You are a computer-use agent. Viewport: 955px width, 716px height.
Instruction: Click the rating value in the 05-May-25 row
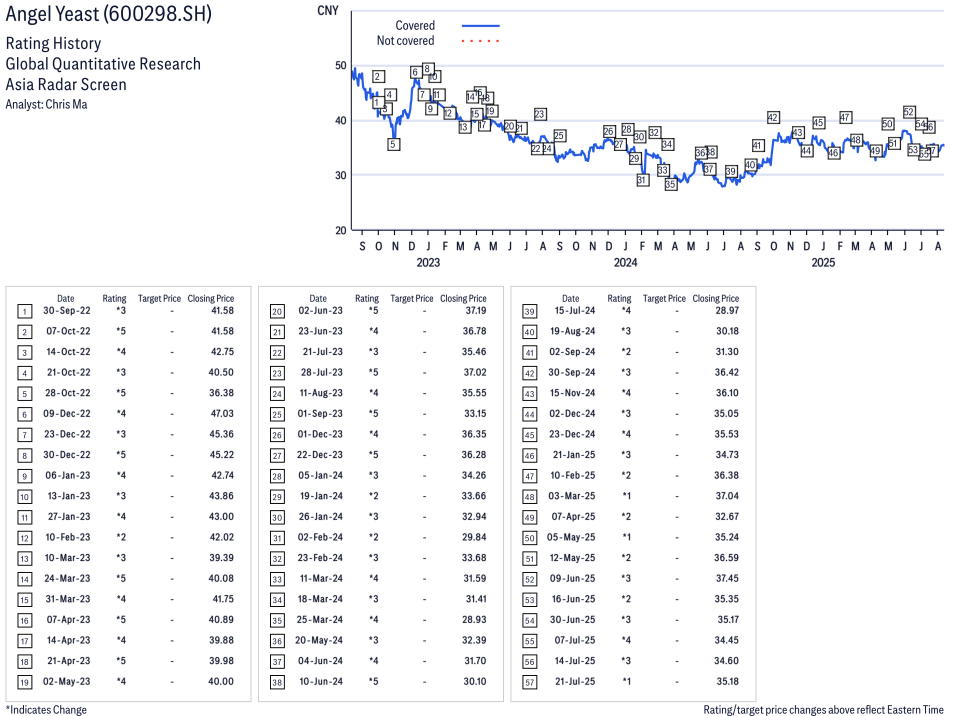pyautogui.click(x=626, y=537)
